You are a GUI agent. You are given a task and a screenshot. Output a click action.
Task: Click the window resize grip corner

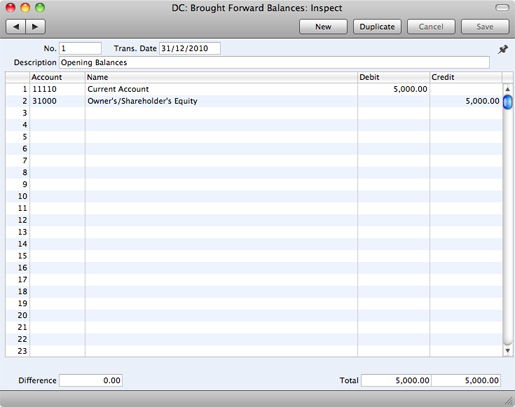(509, 400)
